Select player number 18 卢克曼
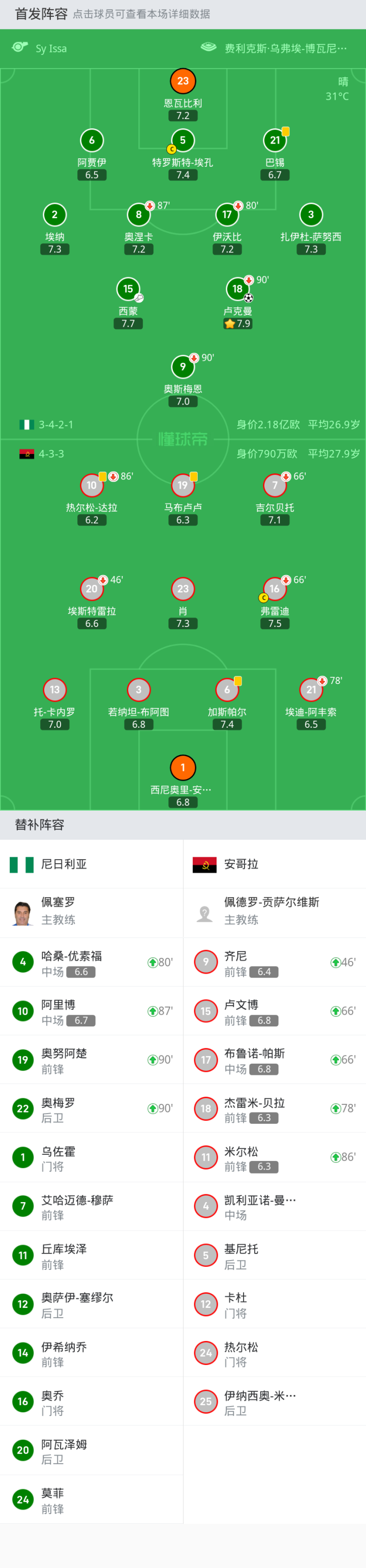Screen dimensions: 366x1568 (238, 289)
